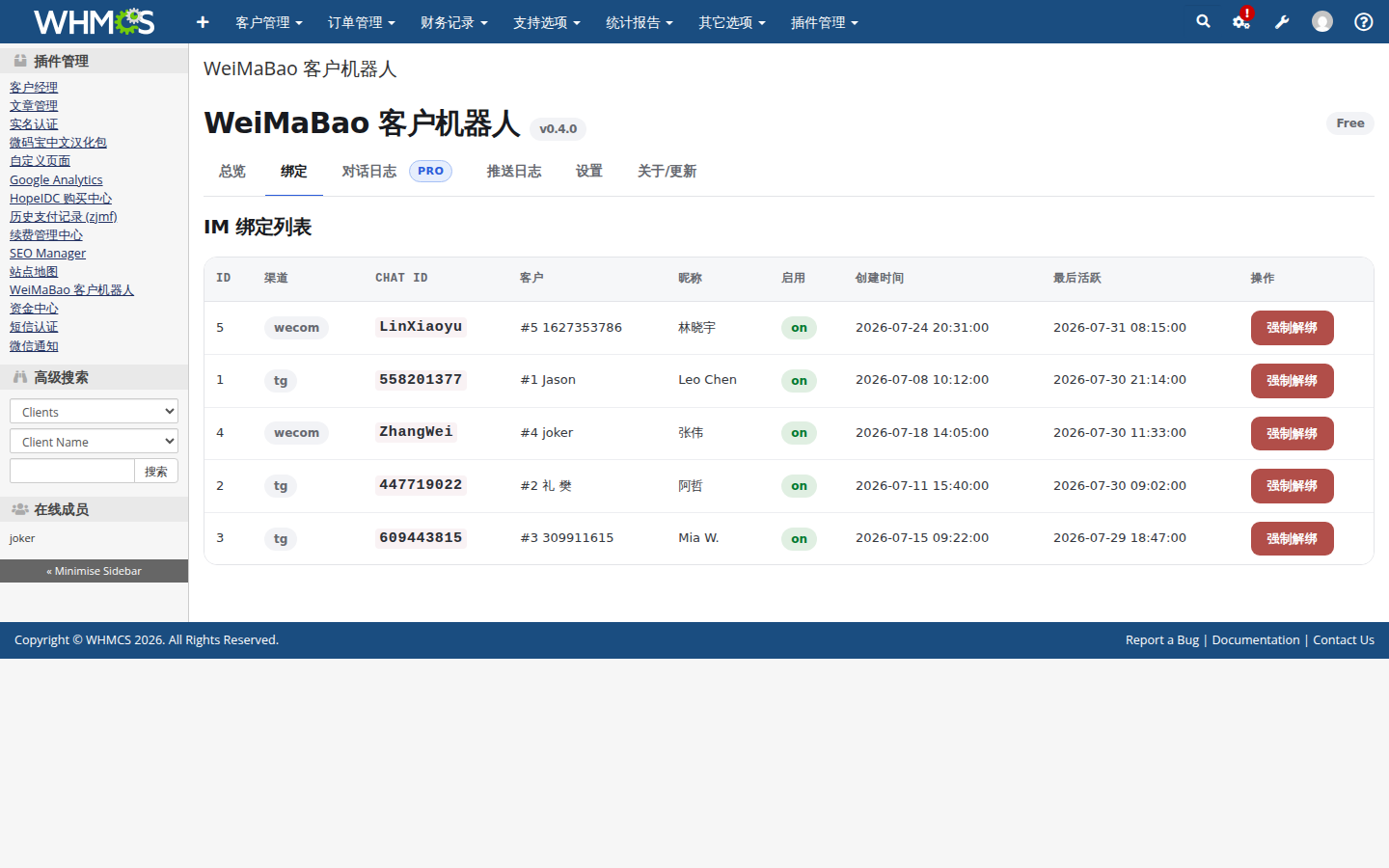The width and height of the screenshot is (1389, 868).
Task: Expand the 客户管理 menu
Action: tap(269, 22)
